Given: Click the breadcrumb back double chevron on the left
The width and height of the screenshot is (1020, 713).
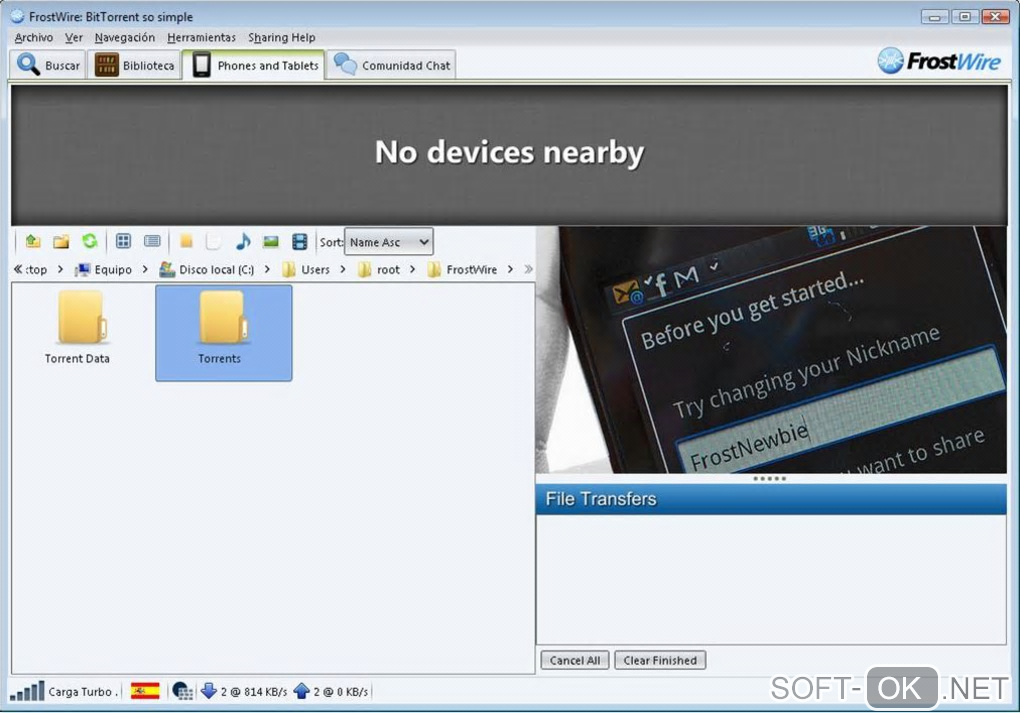Looking at the screenshot, I should click(18, 269).
